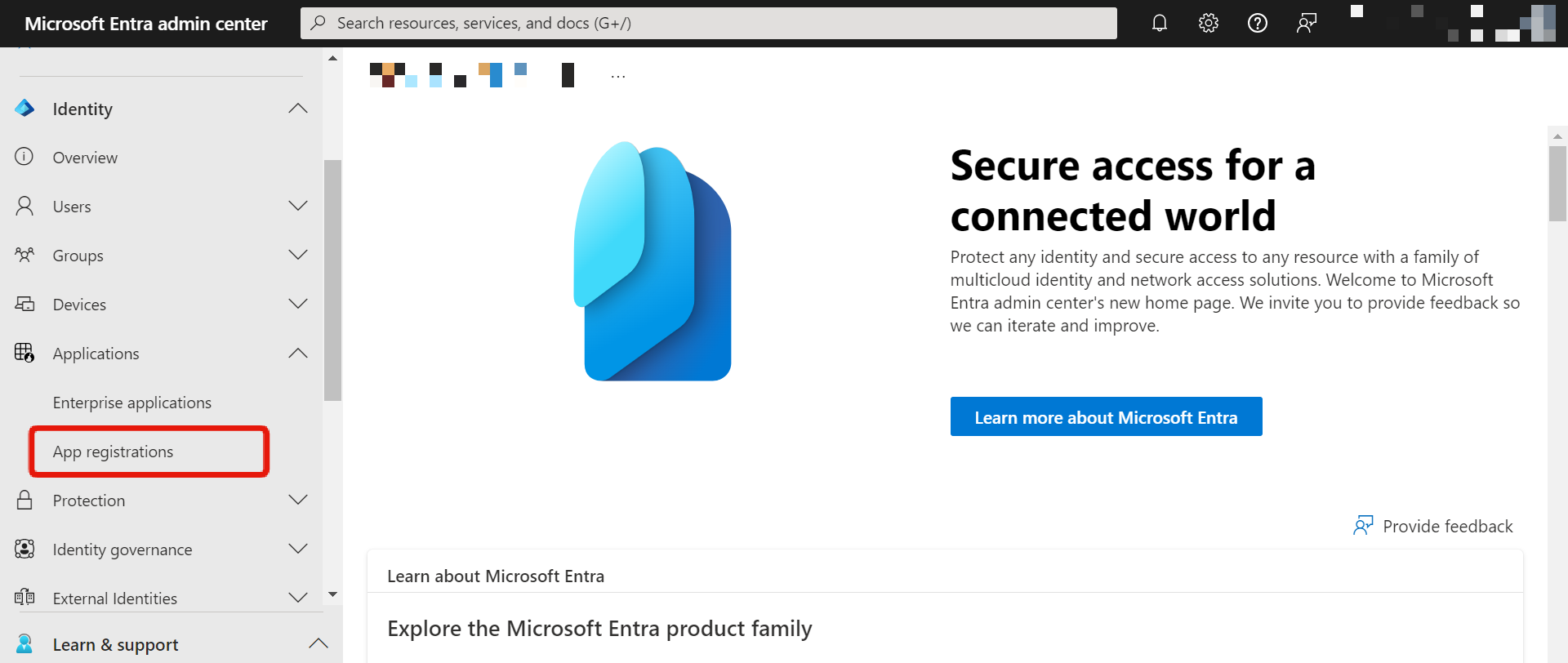Click the notifications bell icon

pos(1159,23)
